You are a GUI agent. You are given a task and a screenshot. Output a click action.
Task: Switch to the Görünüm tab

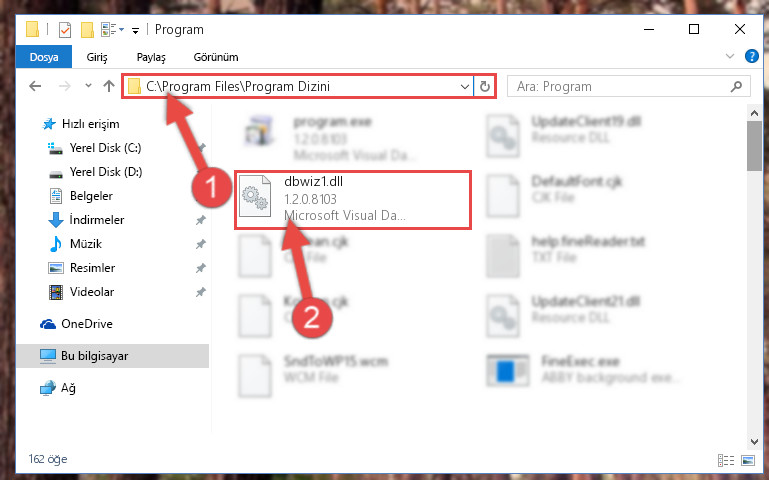[x=216, y=57]
